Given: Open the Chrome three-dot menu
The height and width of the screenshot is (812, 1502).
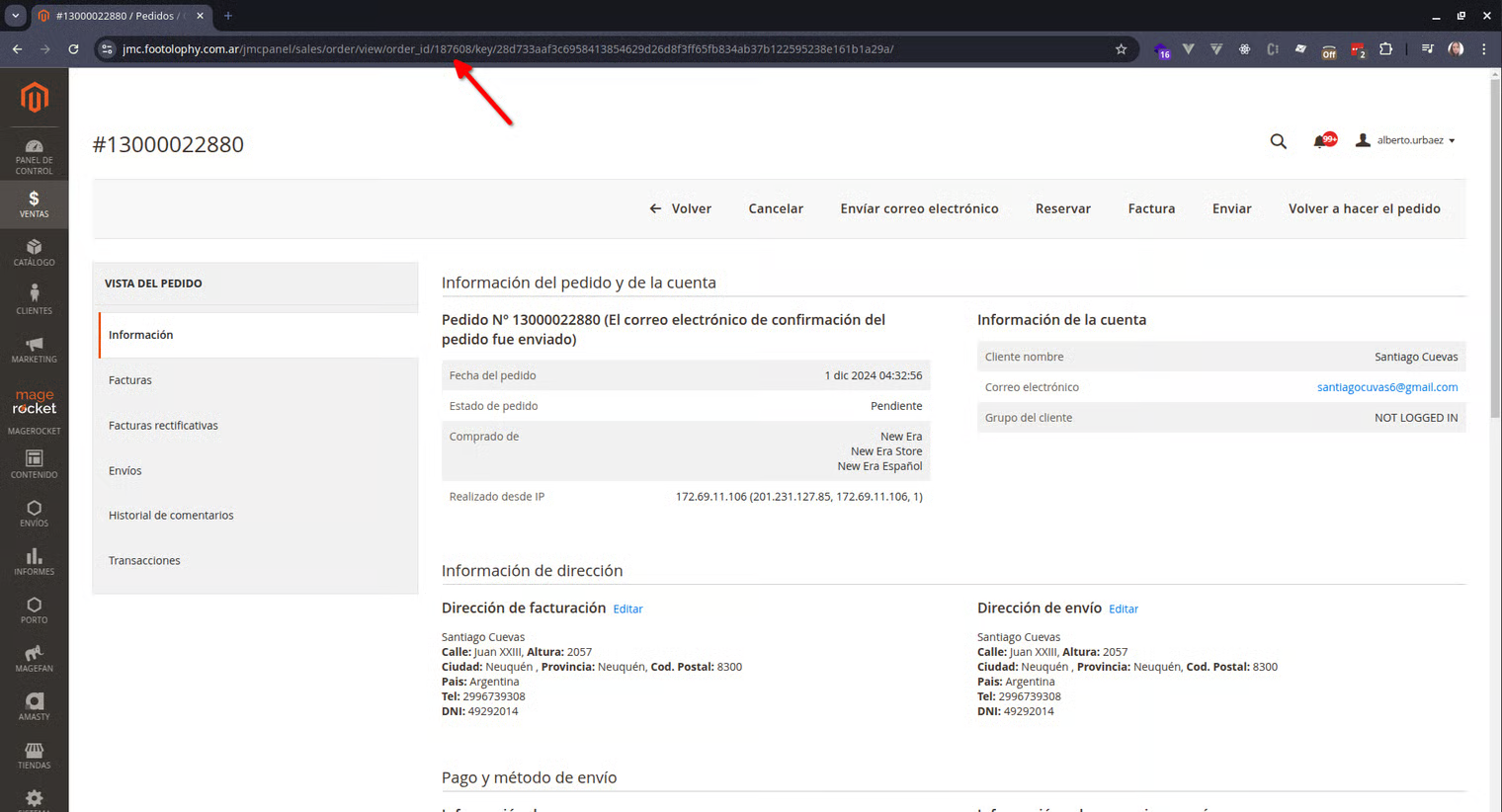Looking at the screenshot, I should pos(1483,49).
